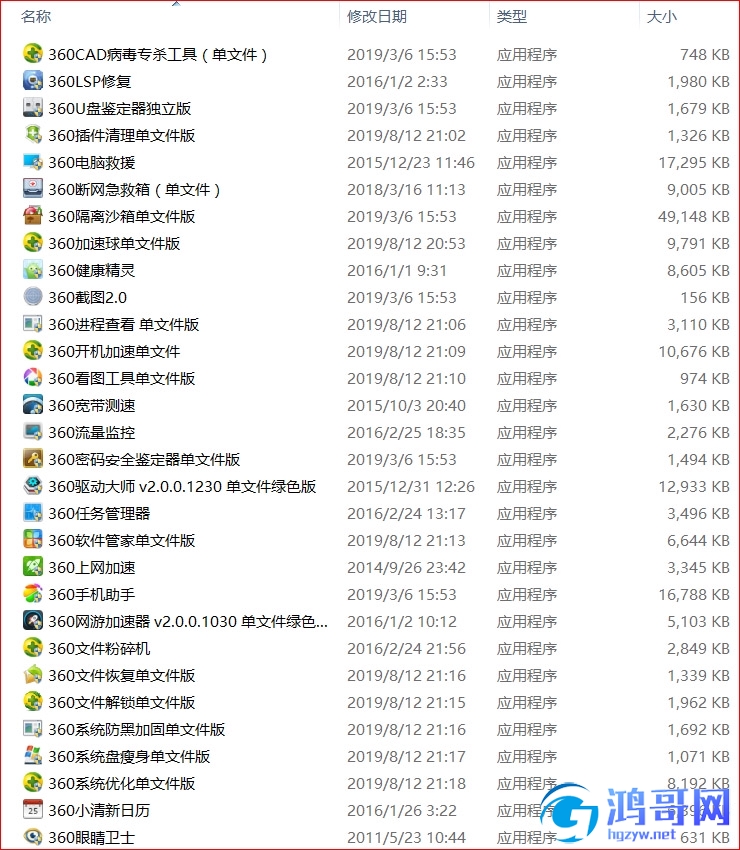Select the 360软件管家单文件版 icon
This screenshot has width=740, height=850.
click(33, 540)
